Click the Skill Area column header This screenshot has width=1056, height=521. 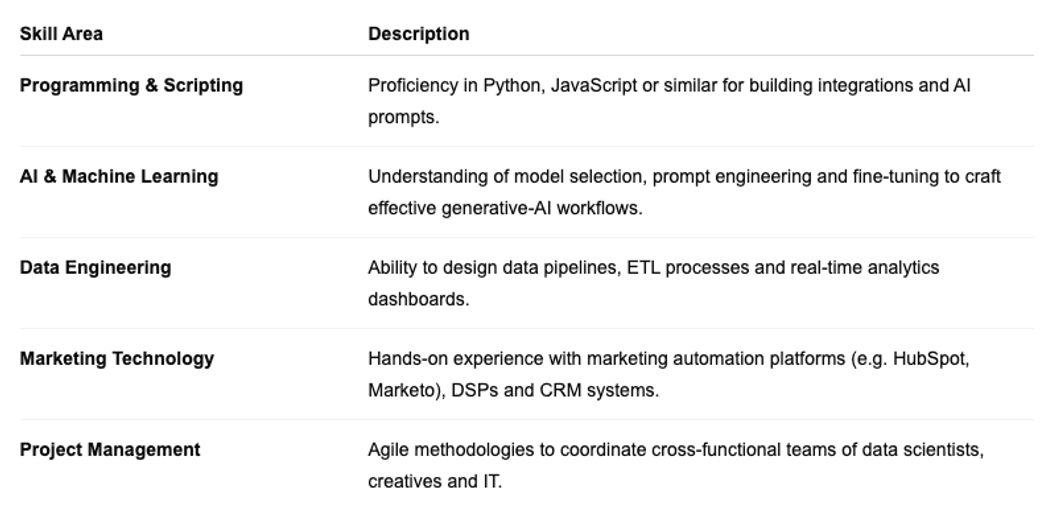click(x=61, y=34)
